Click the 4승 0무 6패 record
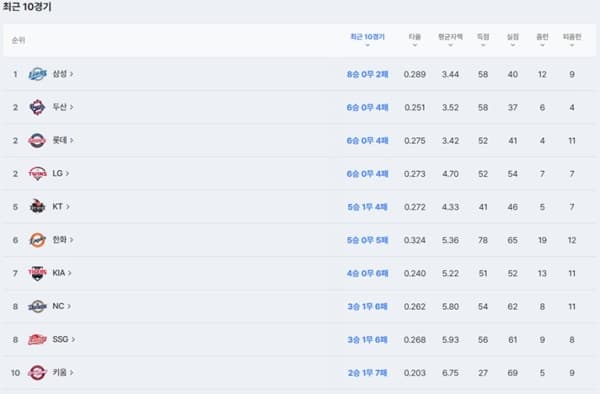This screenshot has width=600, height=394. pos(367,274)
